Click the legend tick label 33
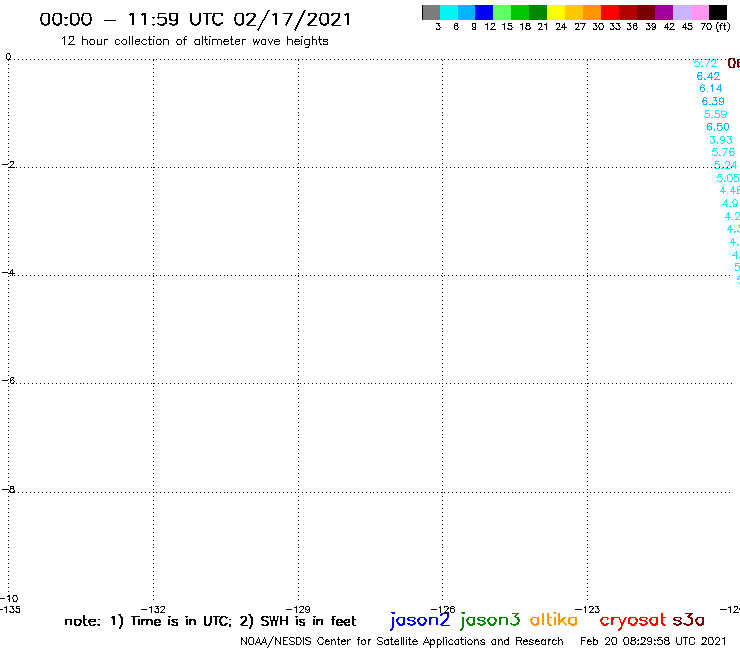 (x=615, y=27)
